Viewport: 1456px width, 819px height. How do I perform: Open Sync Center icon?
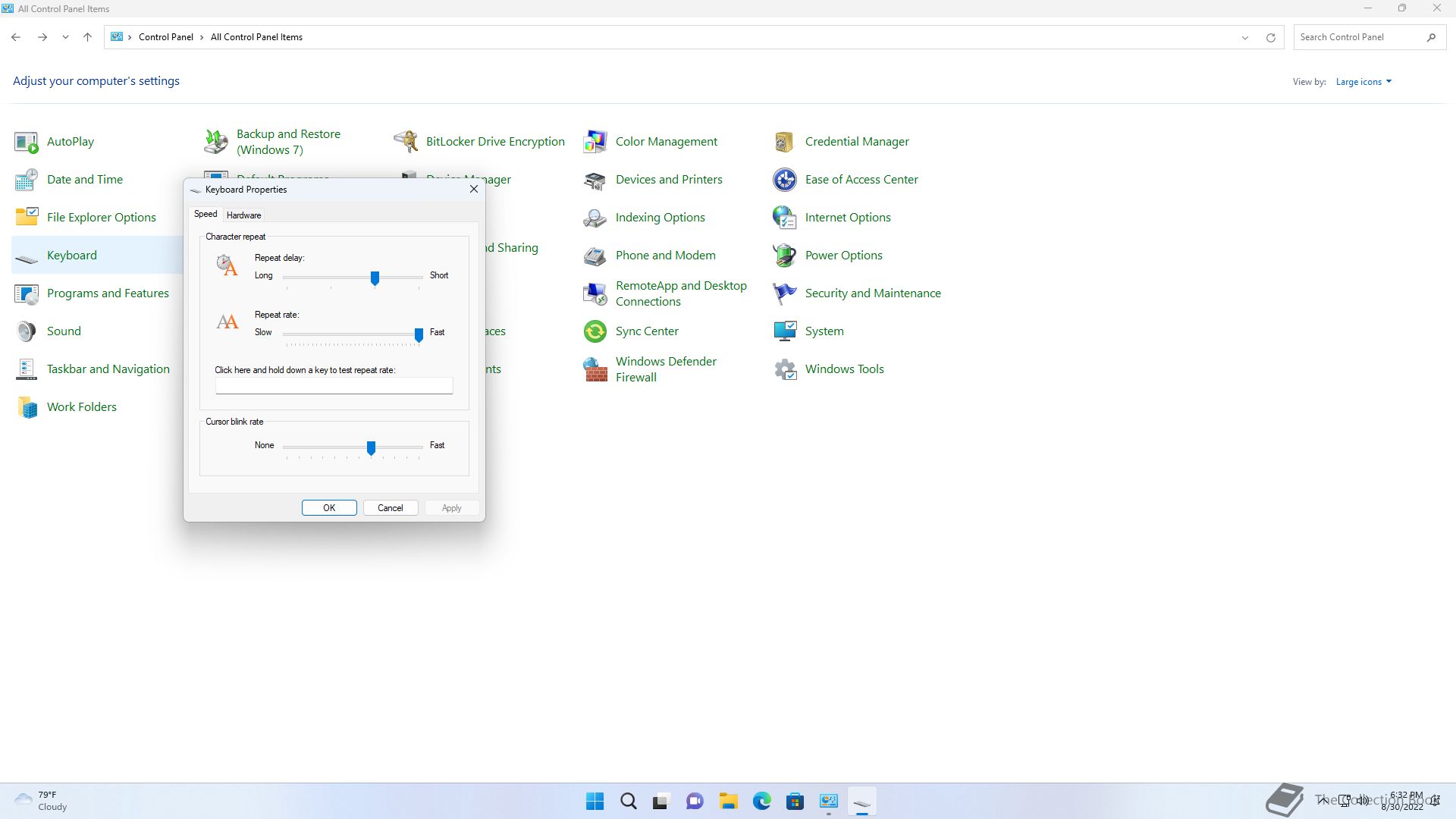pos(595,331)
